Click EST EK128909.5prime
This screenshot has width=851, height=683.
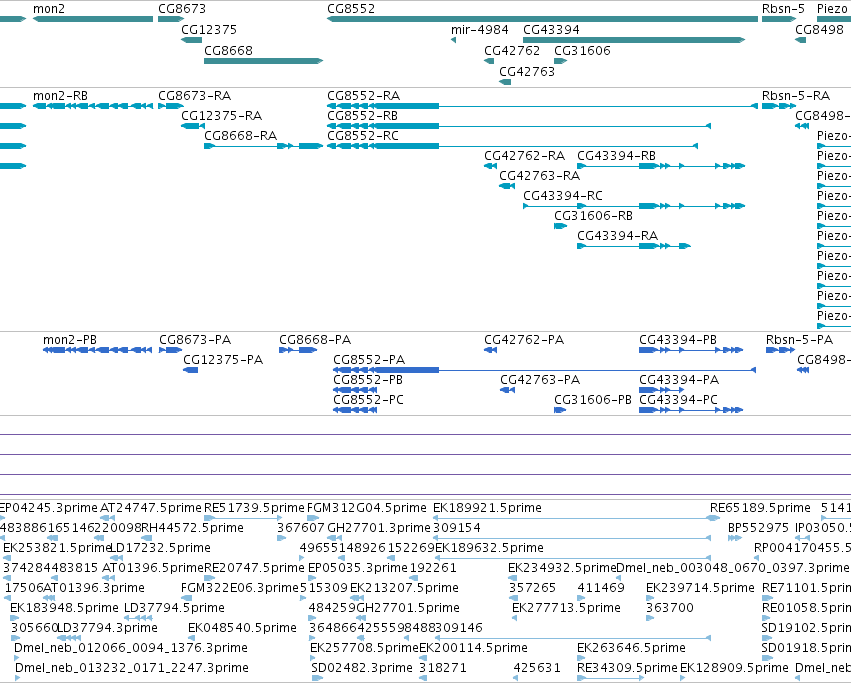click(734, 668)
